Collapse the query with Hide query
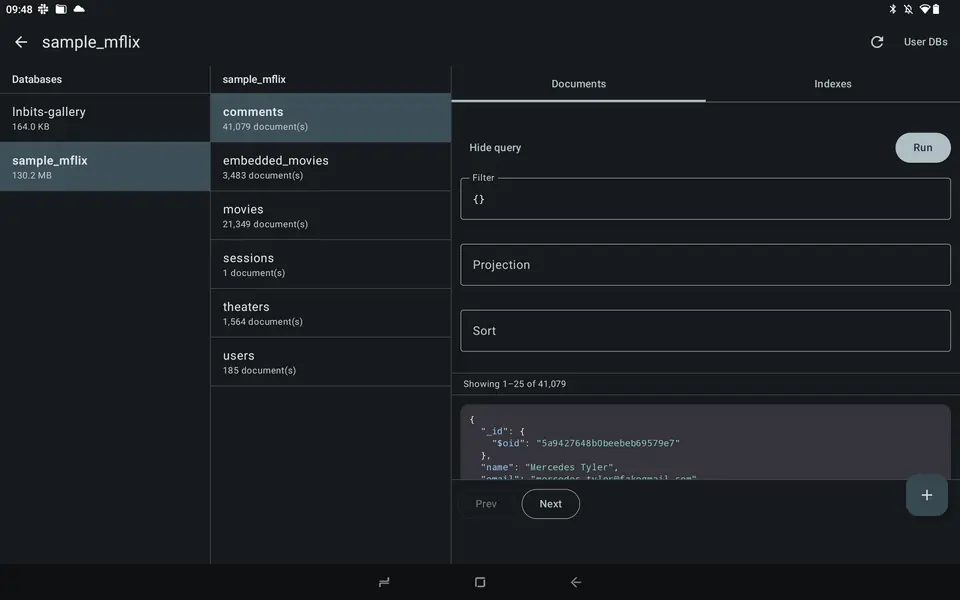960x600 pixels. (x=495, y=148)
